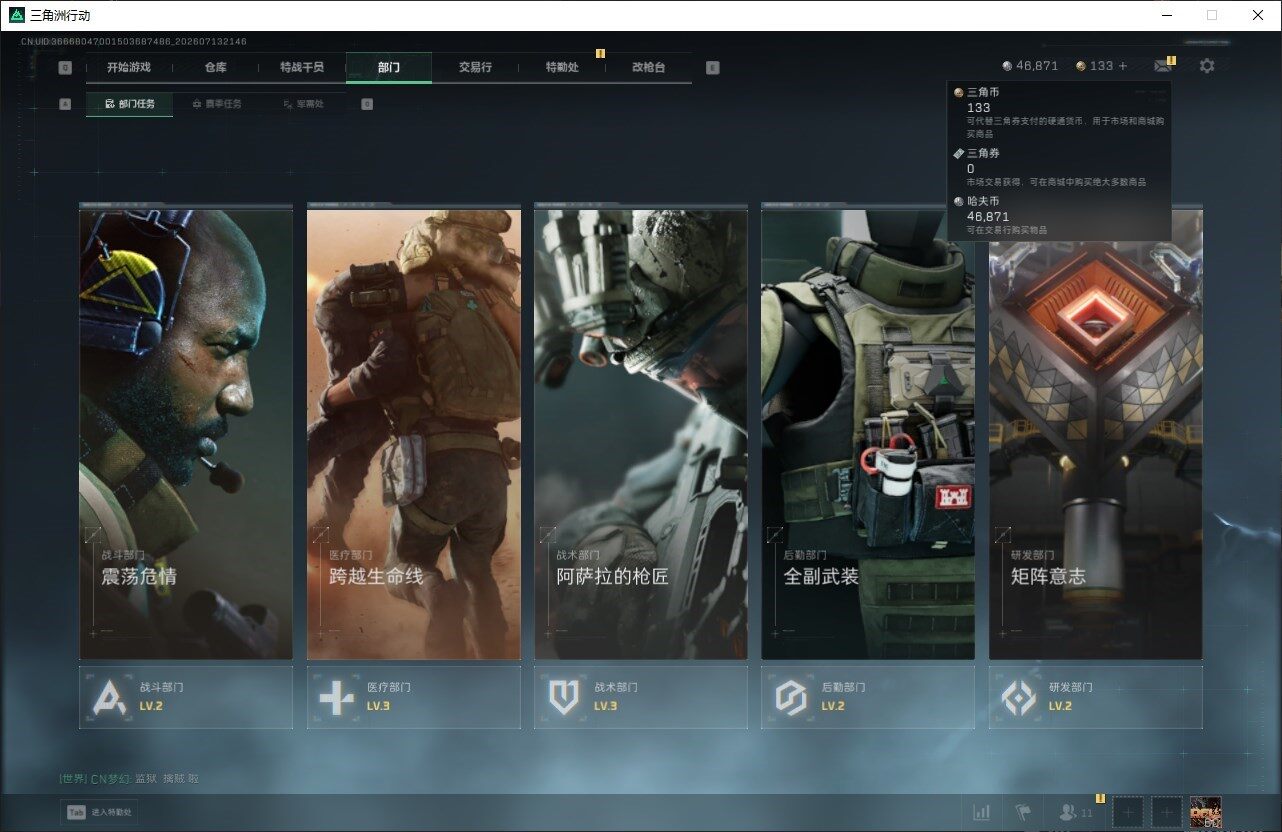Open the mail envelope icon

coord(1162,66)
